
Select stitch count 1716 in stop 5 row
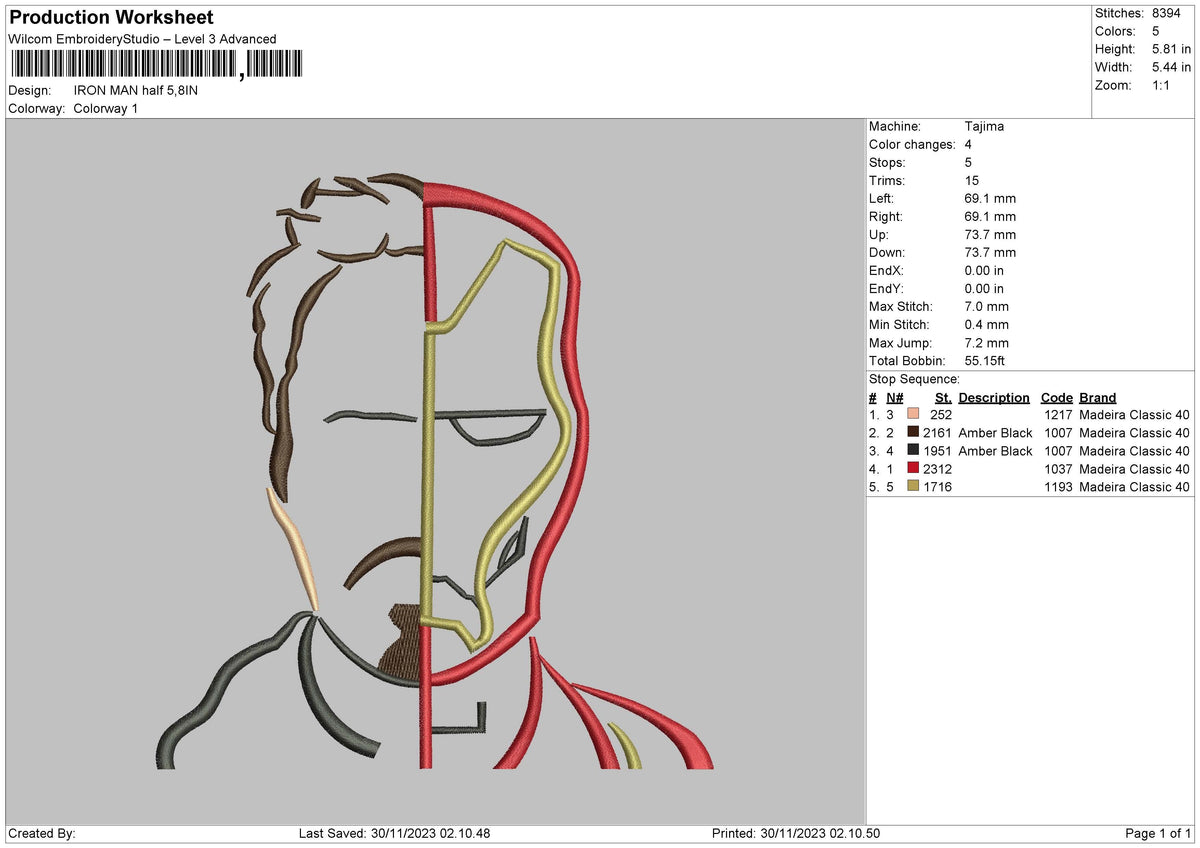coord(937,487)
